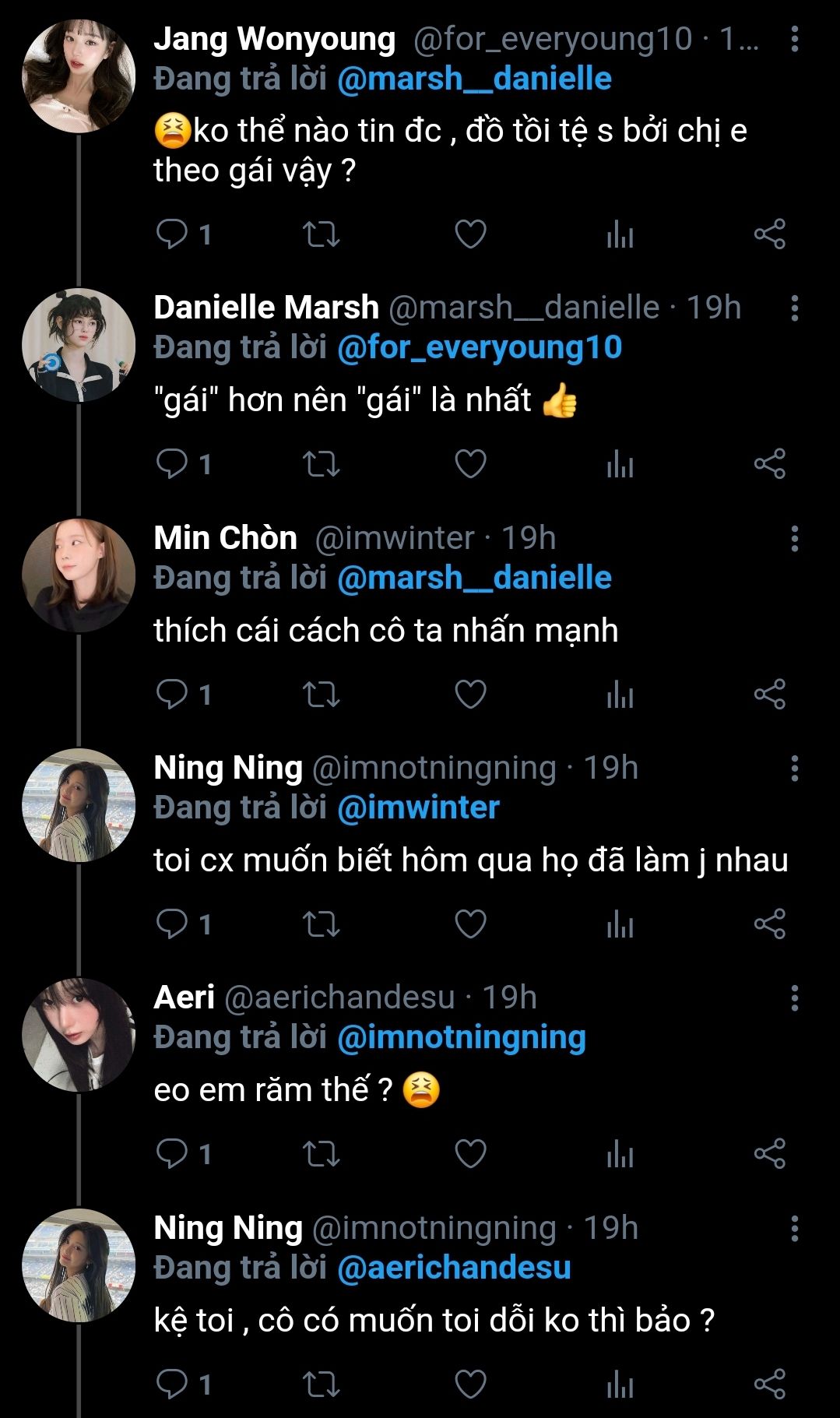
Task: Retweet Danielle Marsh's "gái" reply
Action: [321, 464]
